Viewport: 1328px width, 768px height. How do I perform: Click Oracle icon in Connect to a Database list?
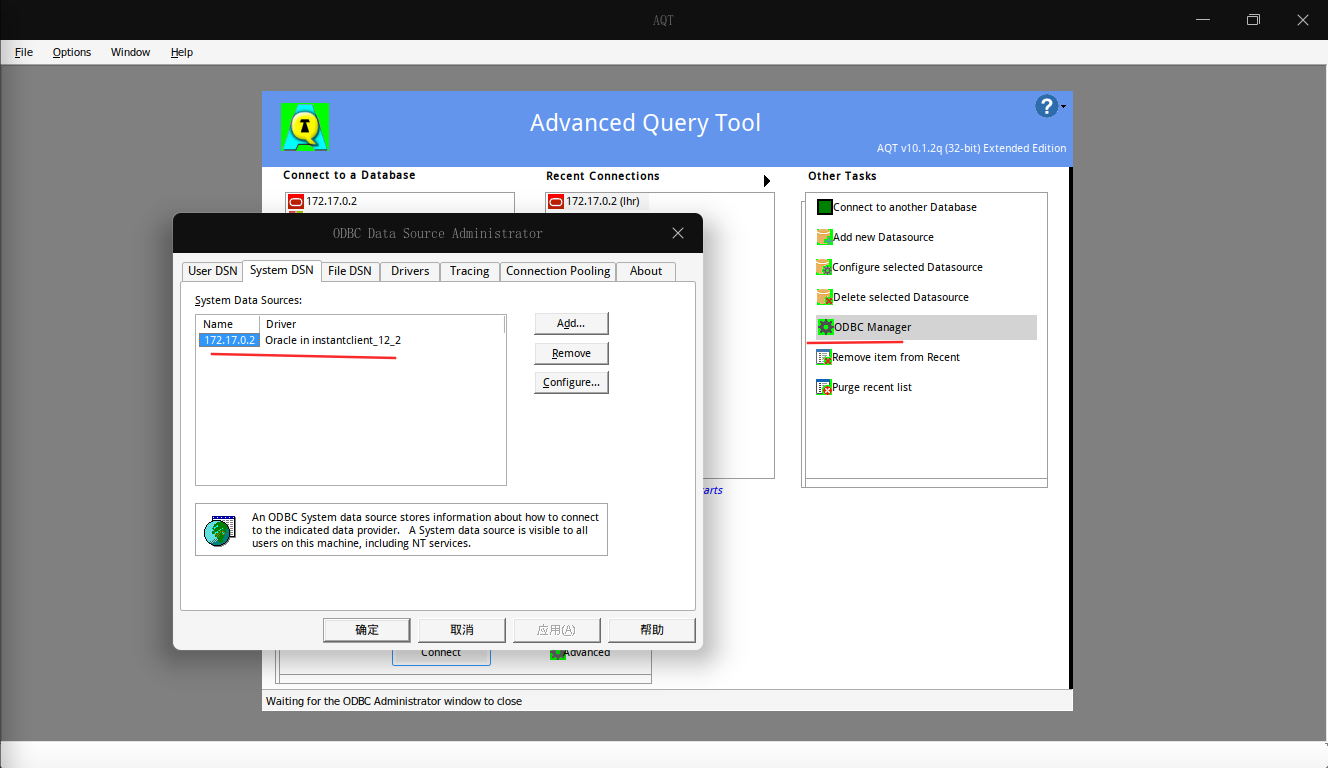point(296,201)
